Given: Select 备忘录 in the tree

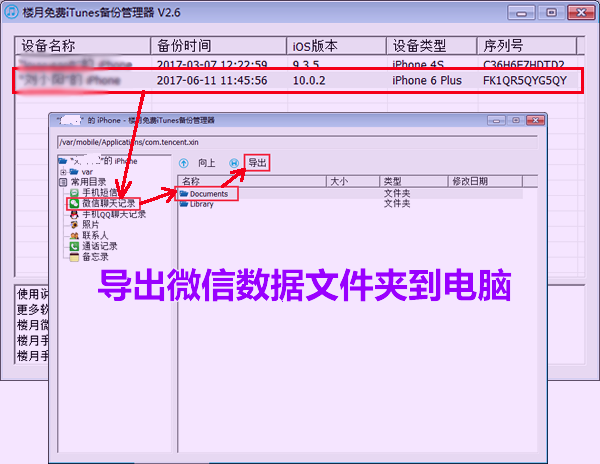Looking at the screenshot, I should [95, 257].
